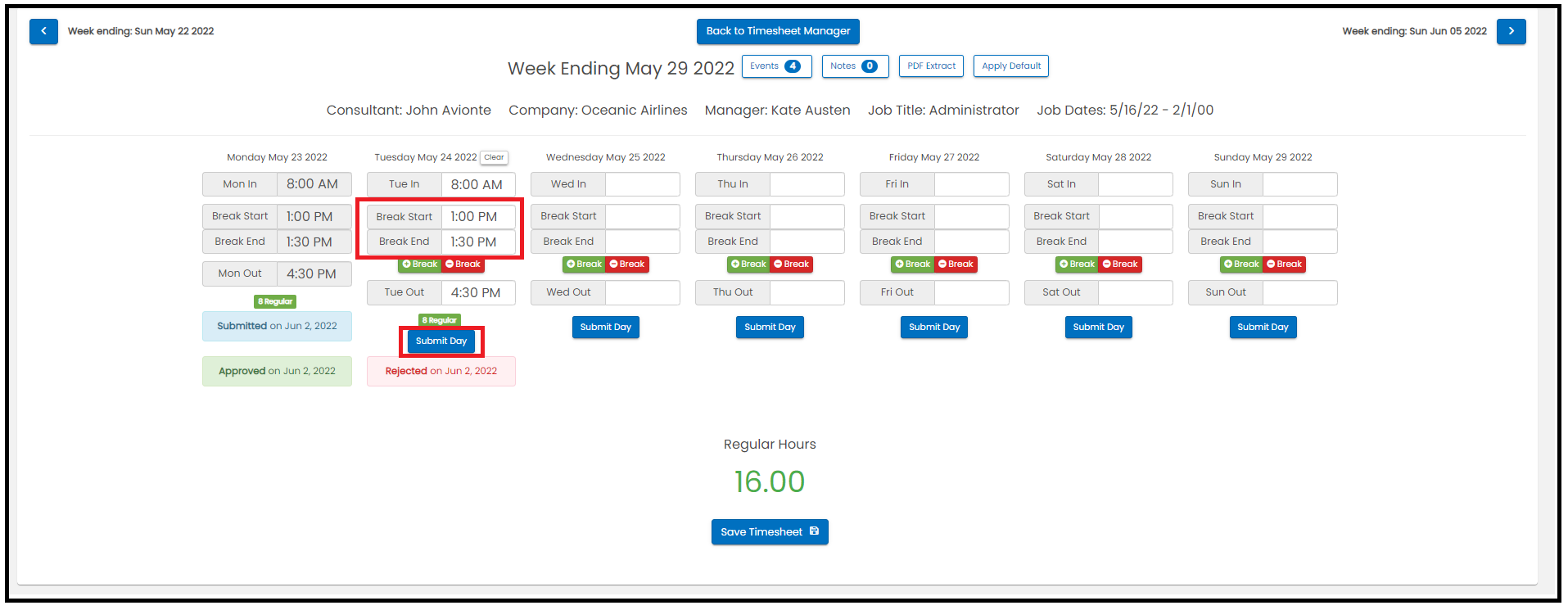Click Back to Timesheet Manager button
The height and width of the screenshot is (610, 1568).
click(778, 31)
